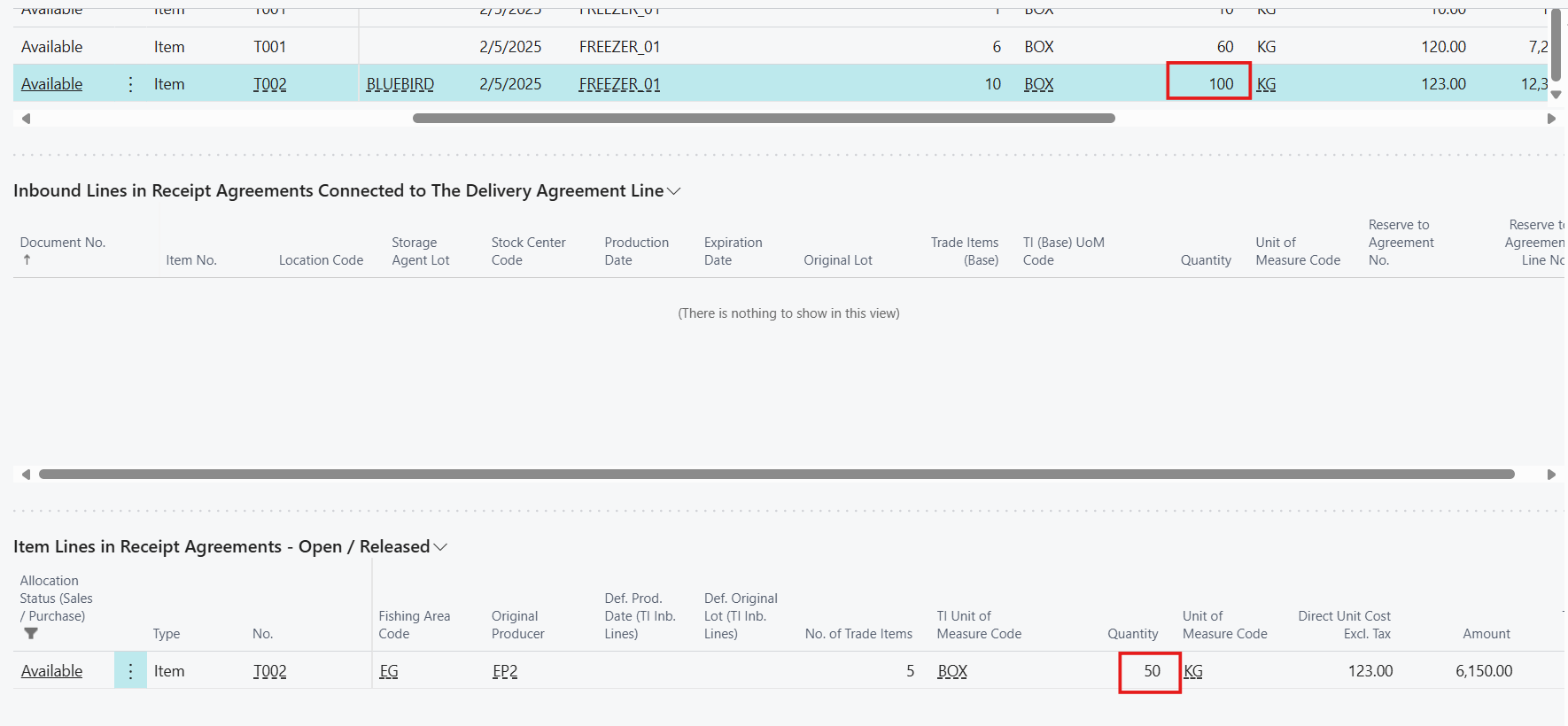Image resolution: width=1568 pixels, height=726 pixels.
Task: Click the EG fishing area code
Action: pyautogui.click(x=388, y=671)
